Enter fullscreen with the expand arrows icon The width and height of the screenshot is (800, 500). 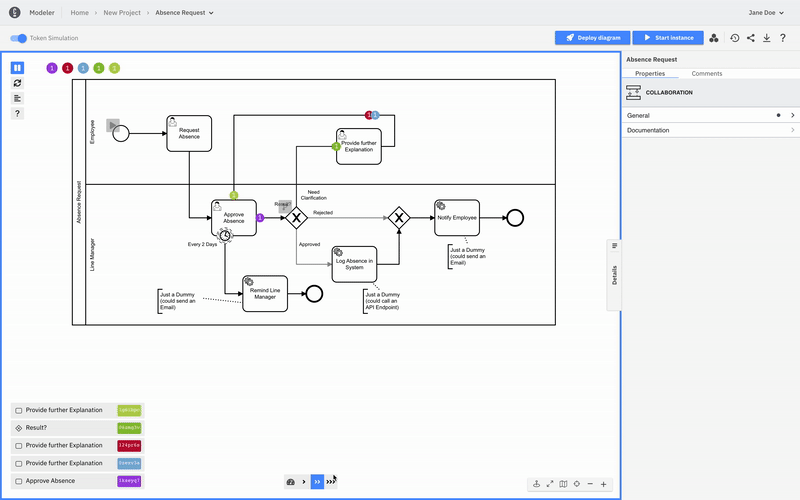point(550,484)
